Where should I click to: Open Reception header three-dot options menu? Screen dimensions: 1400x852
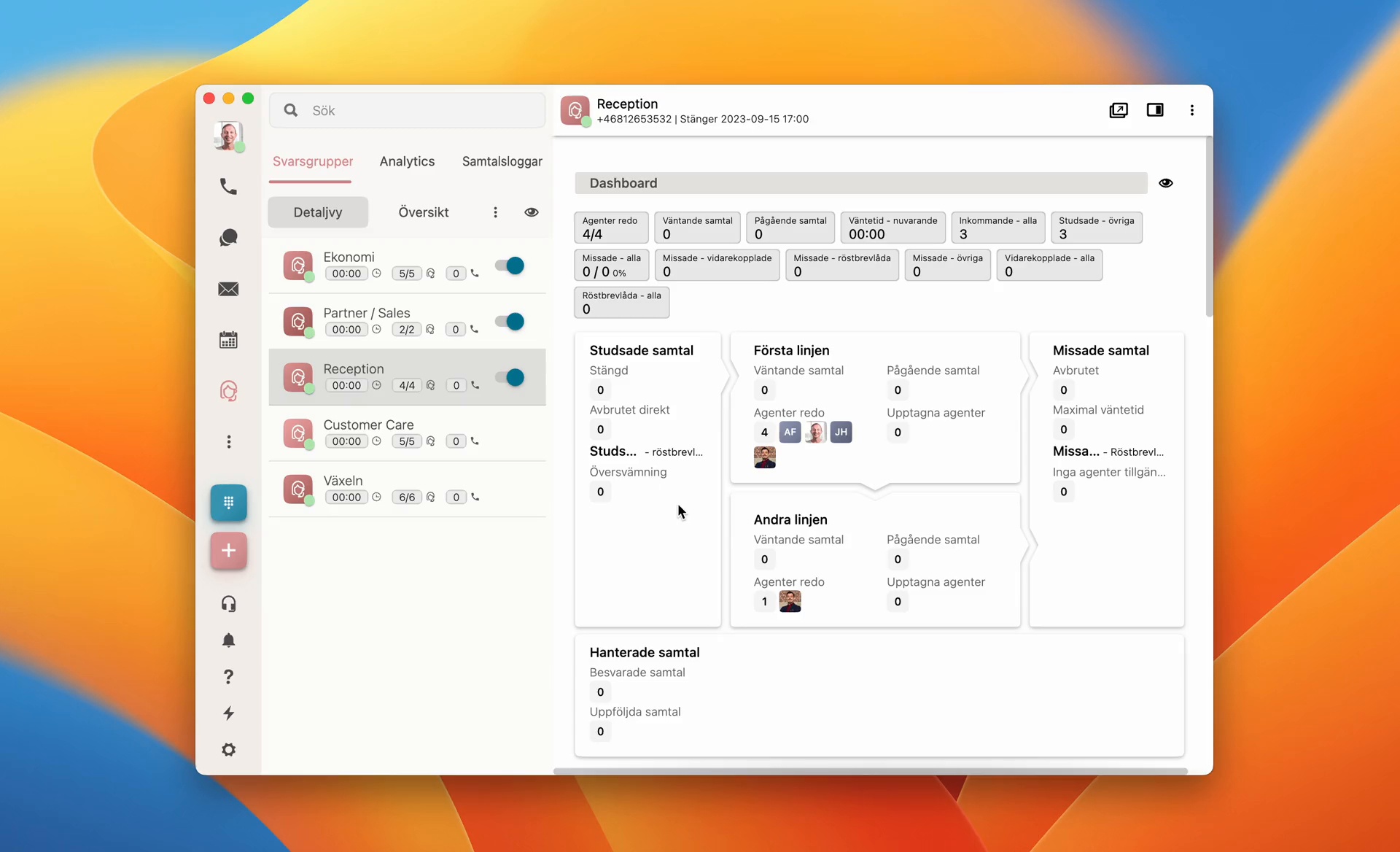point(1191,110)
